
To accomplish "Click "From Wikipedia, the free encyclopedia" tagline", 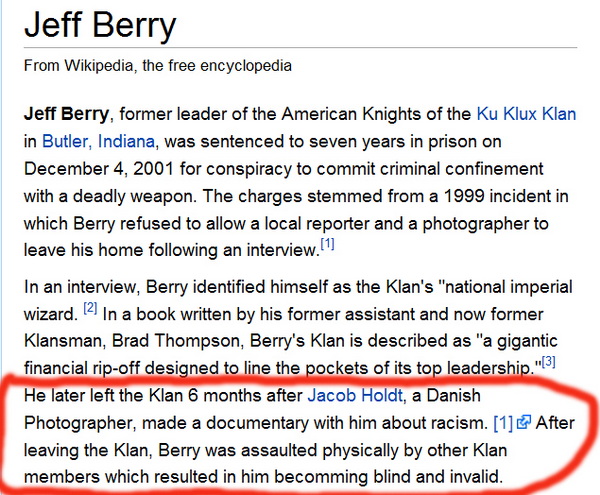I will coord(158,67).
